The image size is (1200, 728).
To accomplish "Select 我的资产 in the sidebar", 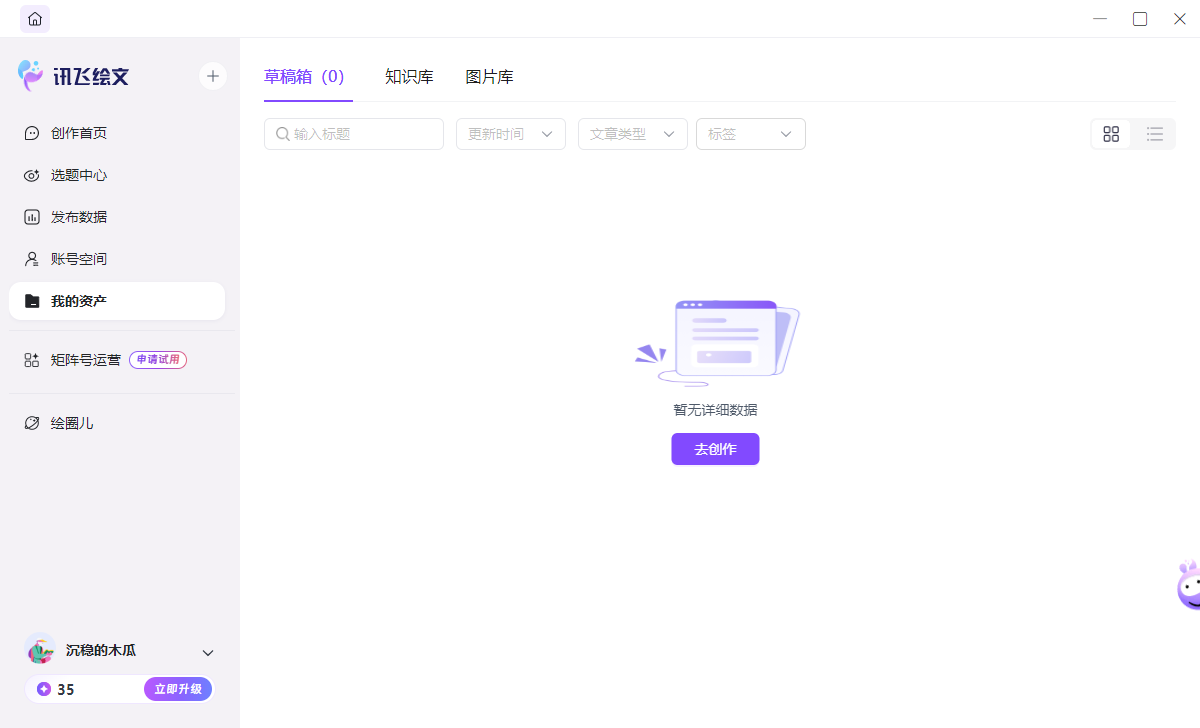I will click(x=117, y=301).
